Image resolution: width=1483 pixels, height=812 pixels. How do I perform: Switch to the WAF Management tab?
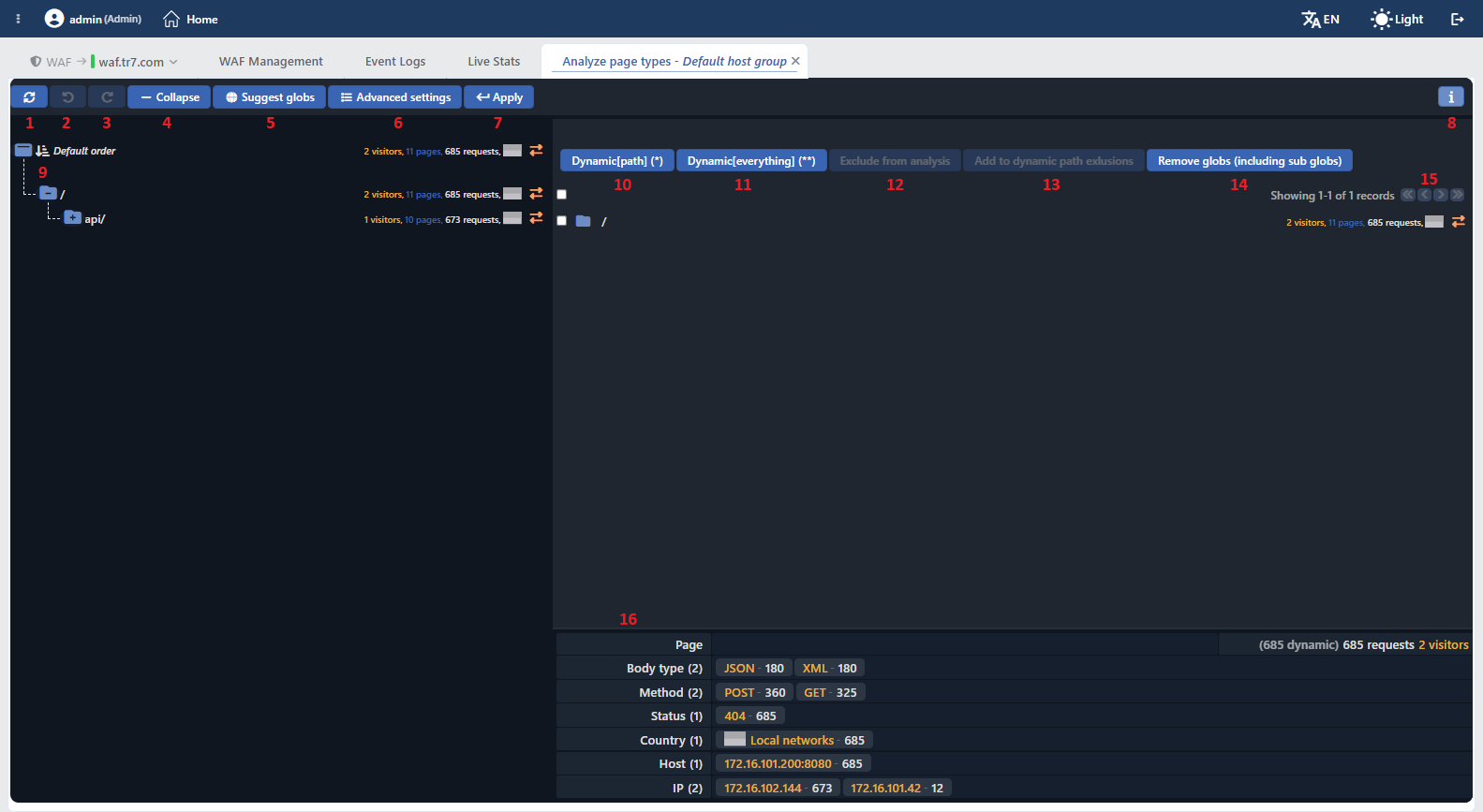271,62
